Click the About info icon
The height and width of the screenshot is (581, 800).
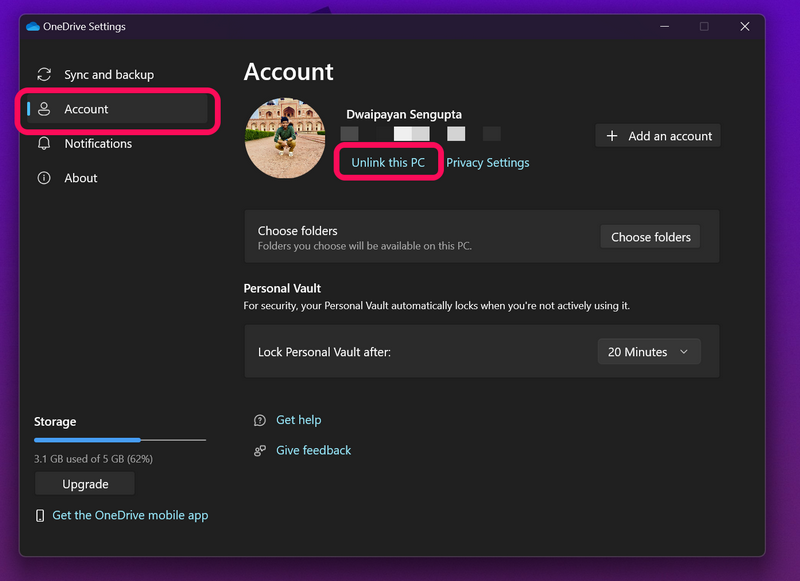[44, 178]
